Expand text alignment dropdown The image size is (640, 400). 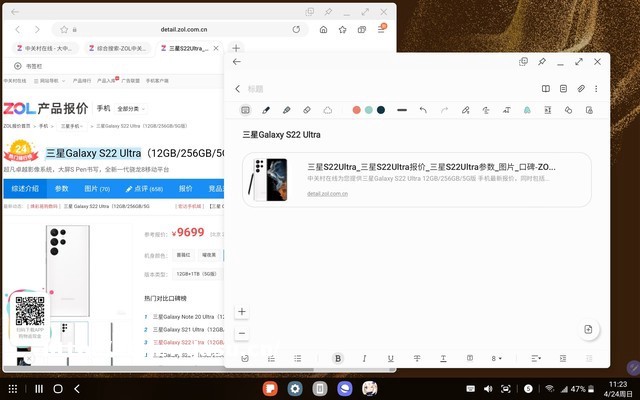coord(536,358)
